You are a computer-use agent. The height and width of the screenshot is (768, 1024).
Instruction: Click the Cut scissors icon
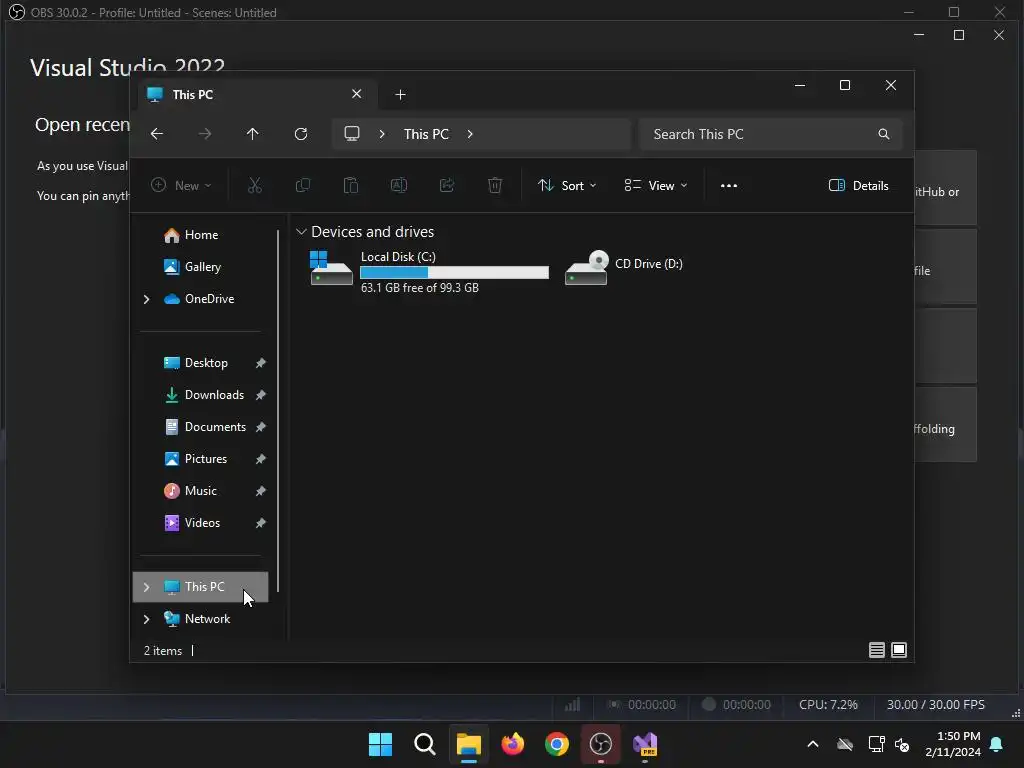tap(255, 185)
